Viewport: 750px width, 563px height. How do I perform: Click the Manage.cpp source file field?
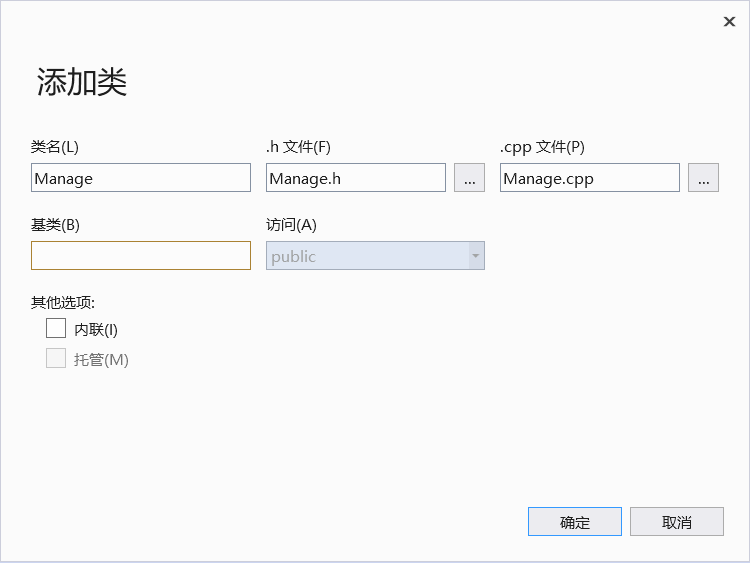589,178
